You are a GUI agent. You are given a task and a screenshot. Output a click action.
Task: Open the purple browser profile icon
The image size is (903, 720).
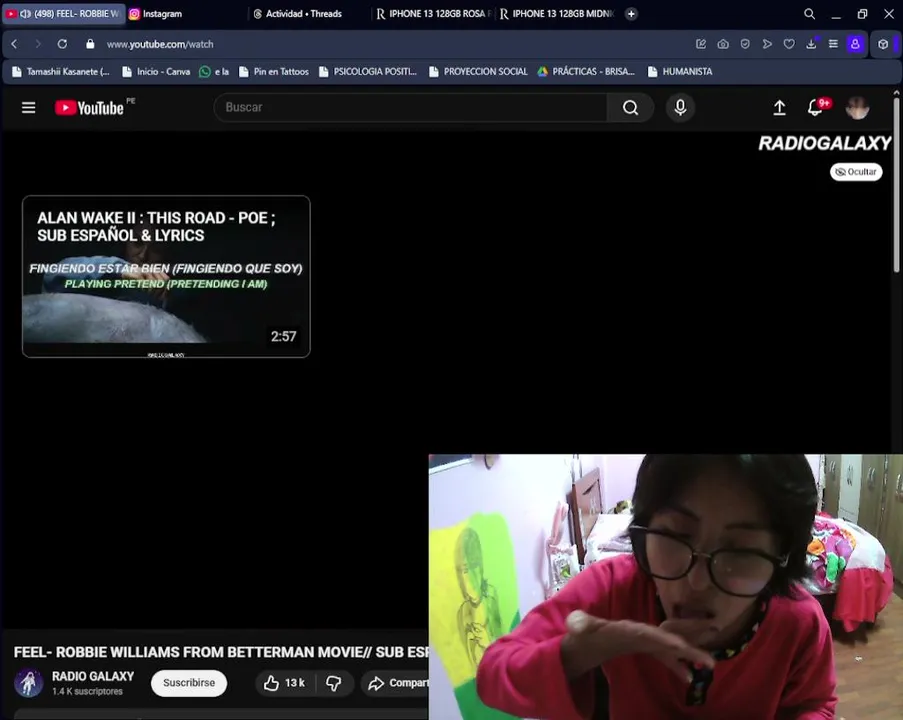[x=855, y=44]
